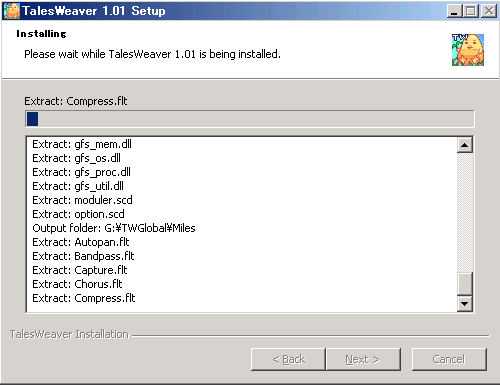
Task: Cancel the installation
Action: pyautogui.click(x=449, y=359)
